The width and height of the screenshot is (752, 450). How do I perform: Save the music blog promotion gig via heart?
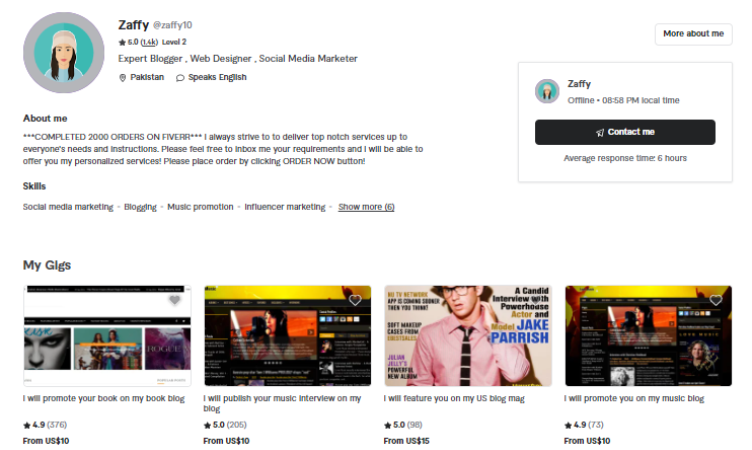pos(715,300)
